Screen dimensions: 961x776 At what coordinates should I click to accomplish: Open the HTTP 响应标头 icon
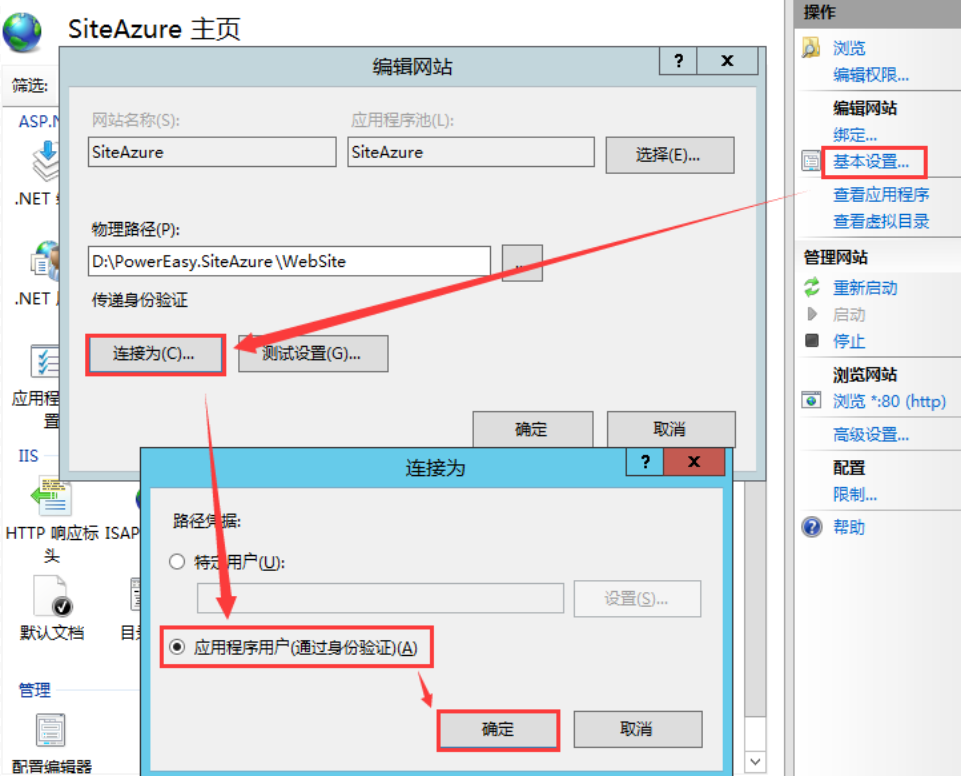[x=50, y=497]
